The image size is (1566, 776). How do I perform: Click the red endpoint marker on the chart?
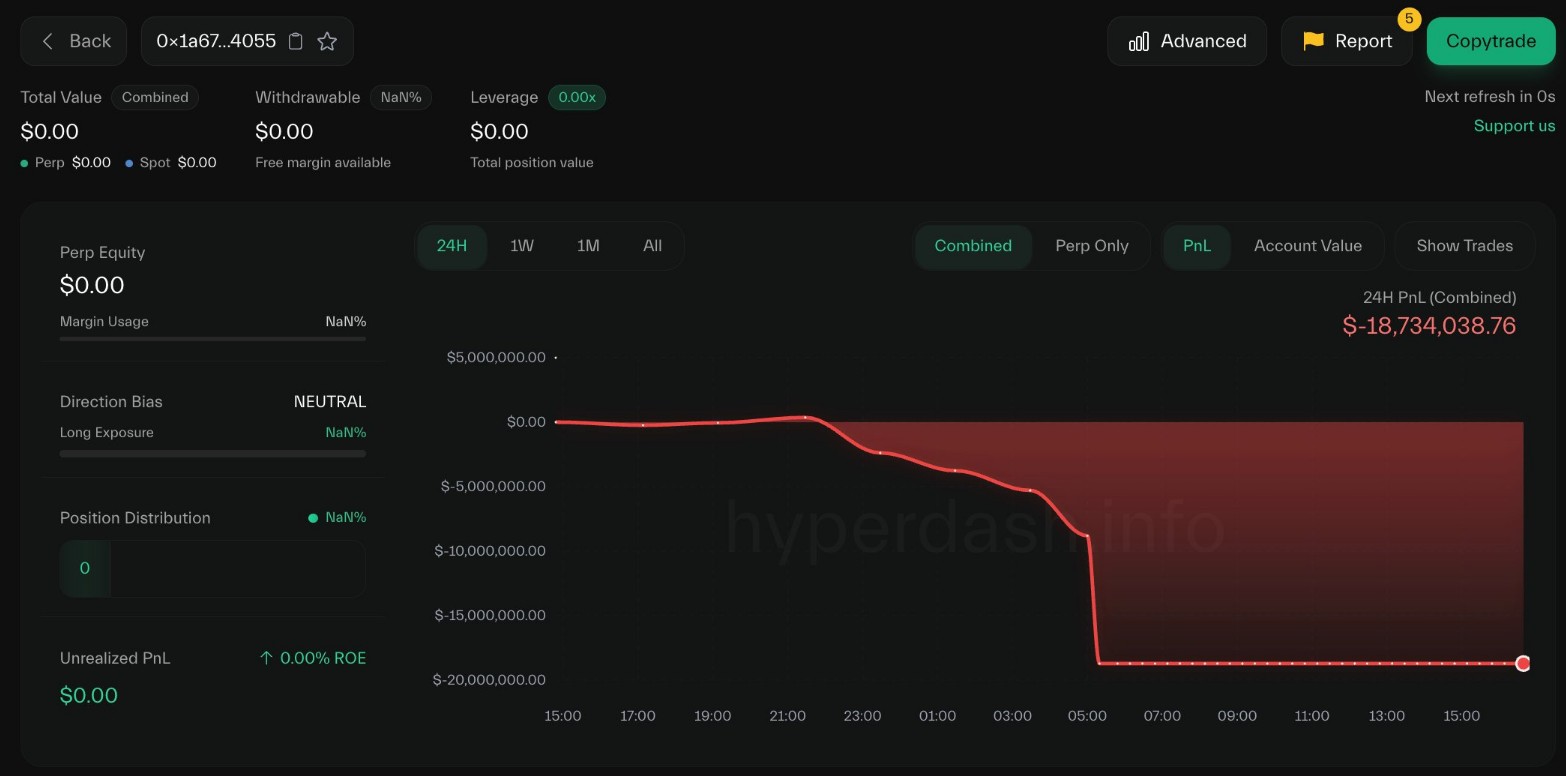click(x=1523, y=663)
